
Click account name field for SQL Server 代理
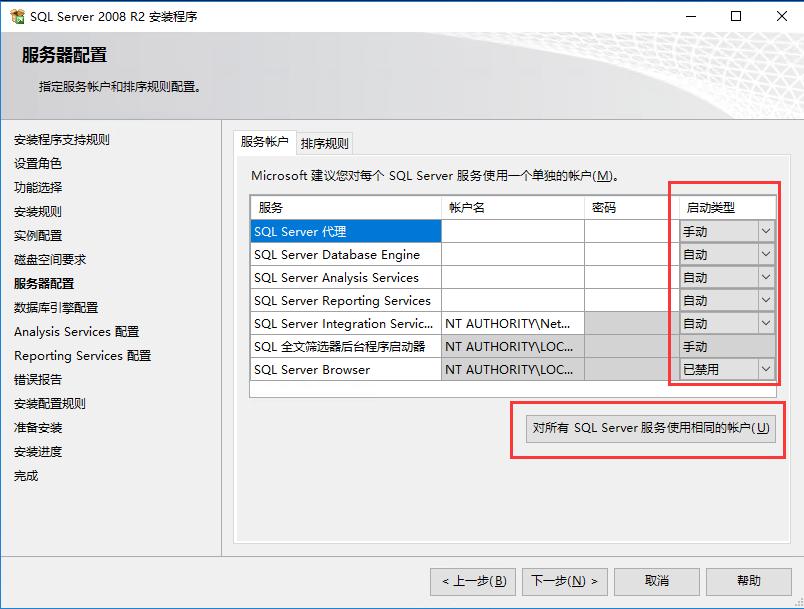pos(511,231)
